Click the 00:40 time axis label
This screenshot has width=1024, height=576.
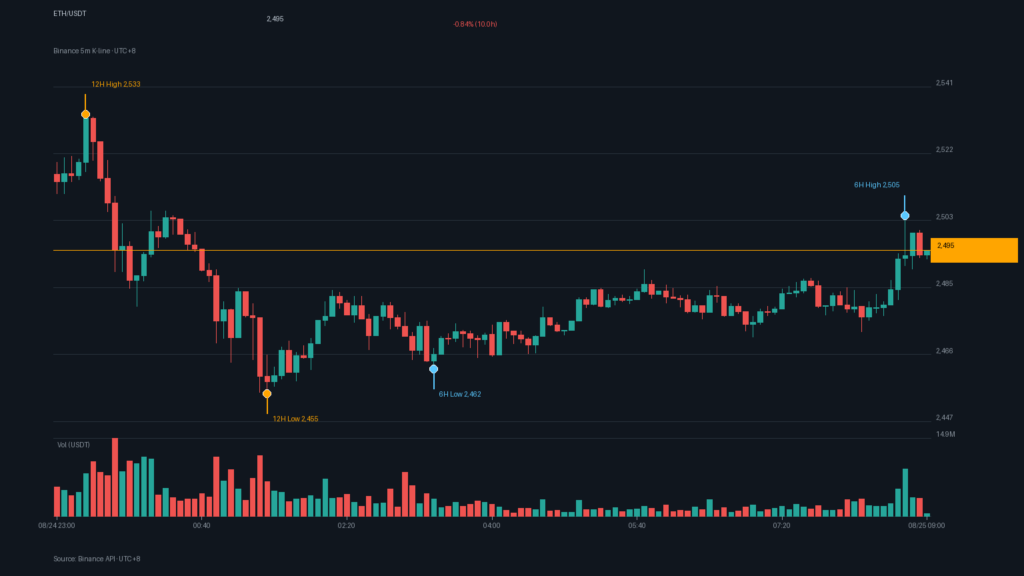(x=202, y=525)
